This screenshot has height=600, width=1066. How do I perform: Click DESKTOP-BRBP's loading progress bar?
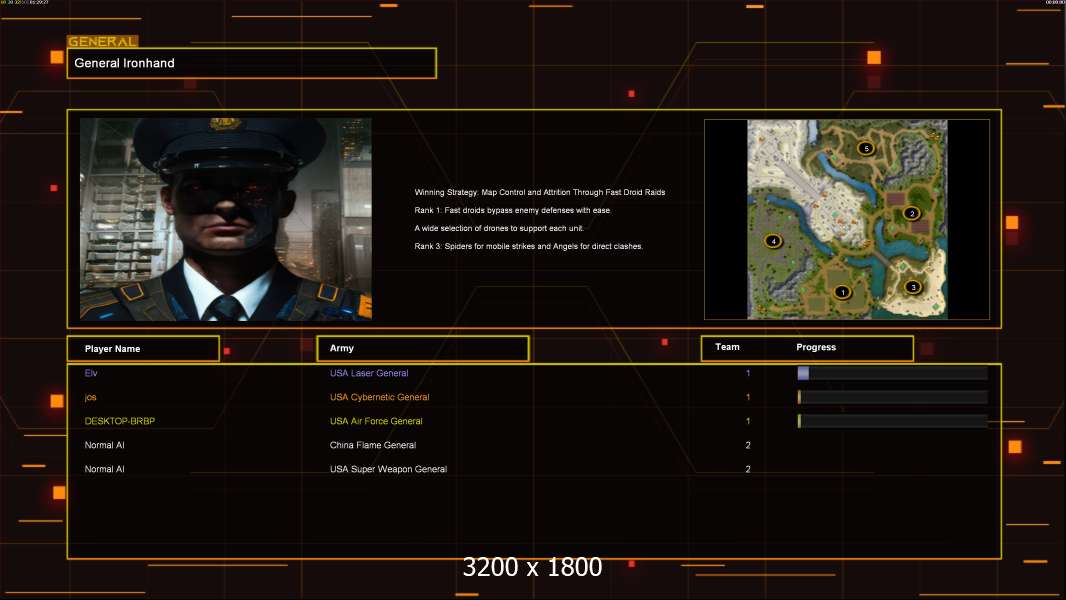893,421
